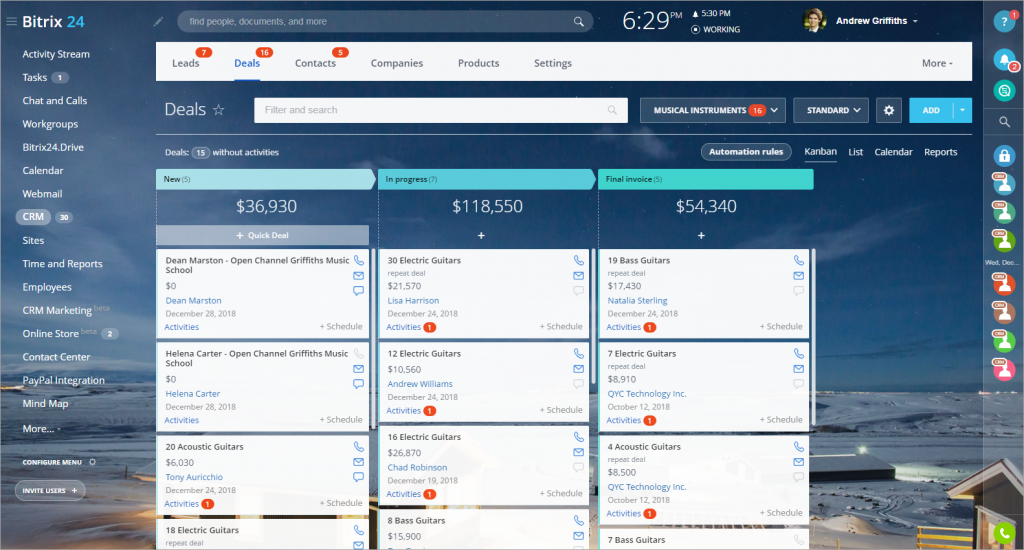This screenshot has height=550, width=1024.
Task: Open MUSICAL INSTRUMENTS pipeline dropdown
Action: pos(712,110)
